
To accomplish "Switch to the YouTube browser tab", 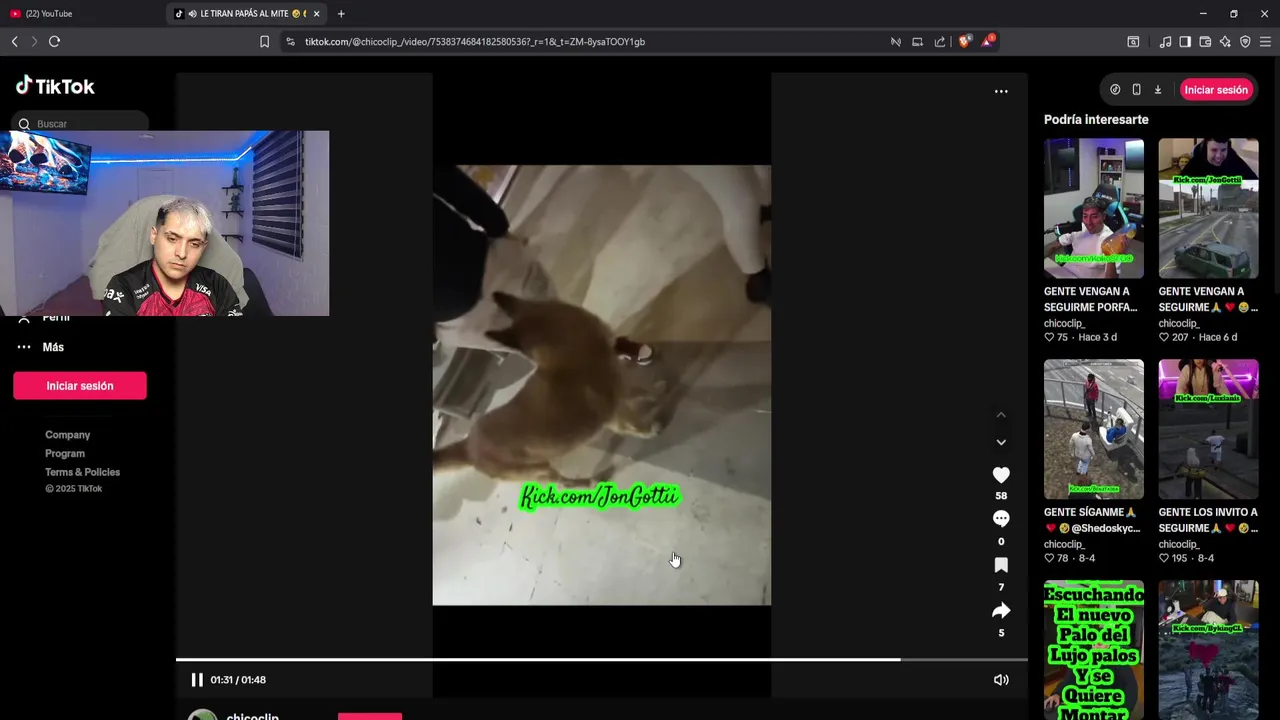I will [x=80, y=14].
